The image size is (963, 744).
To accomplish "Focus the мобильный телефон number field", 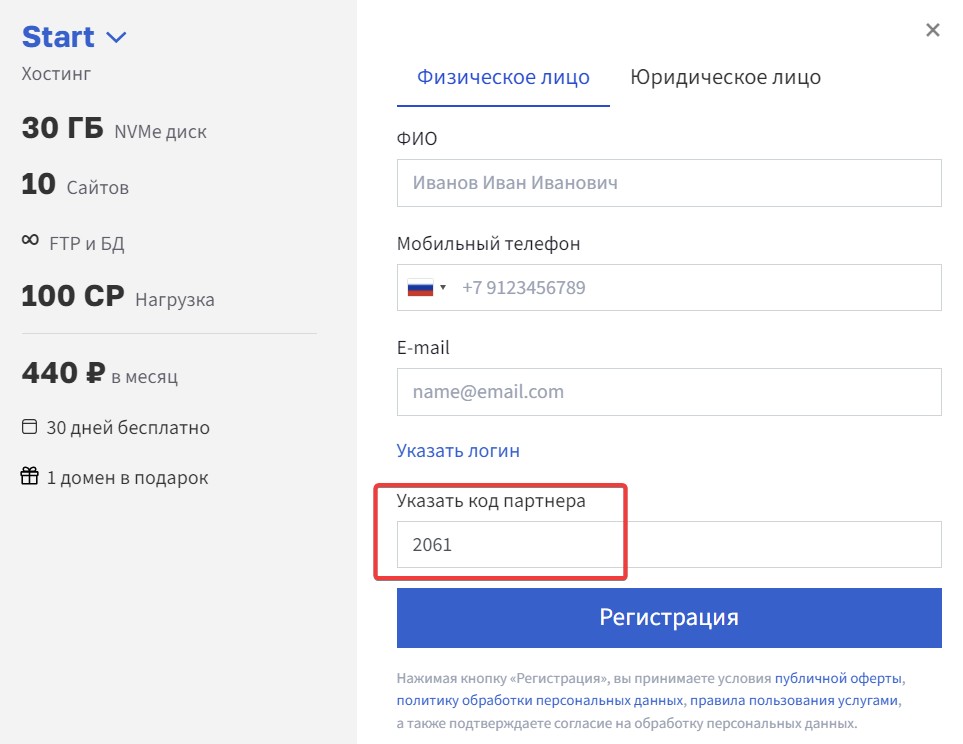I will coord(700,287).
